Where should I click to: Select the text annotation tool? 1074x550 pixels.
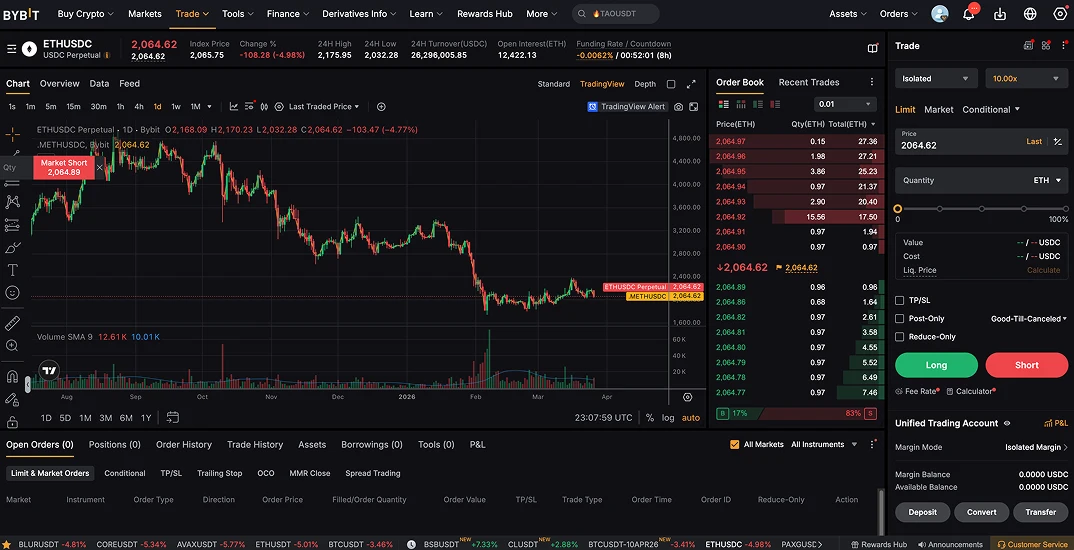12,270
